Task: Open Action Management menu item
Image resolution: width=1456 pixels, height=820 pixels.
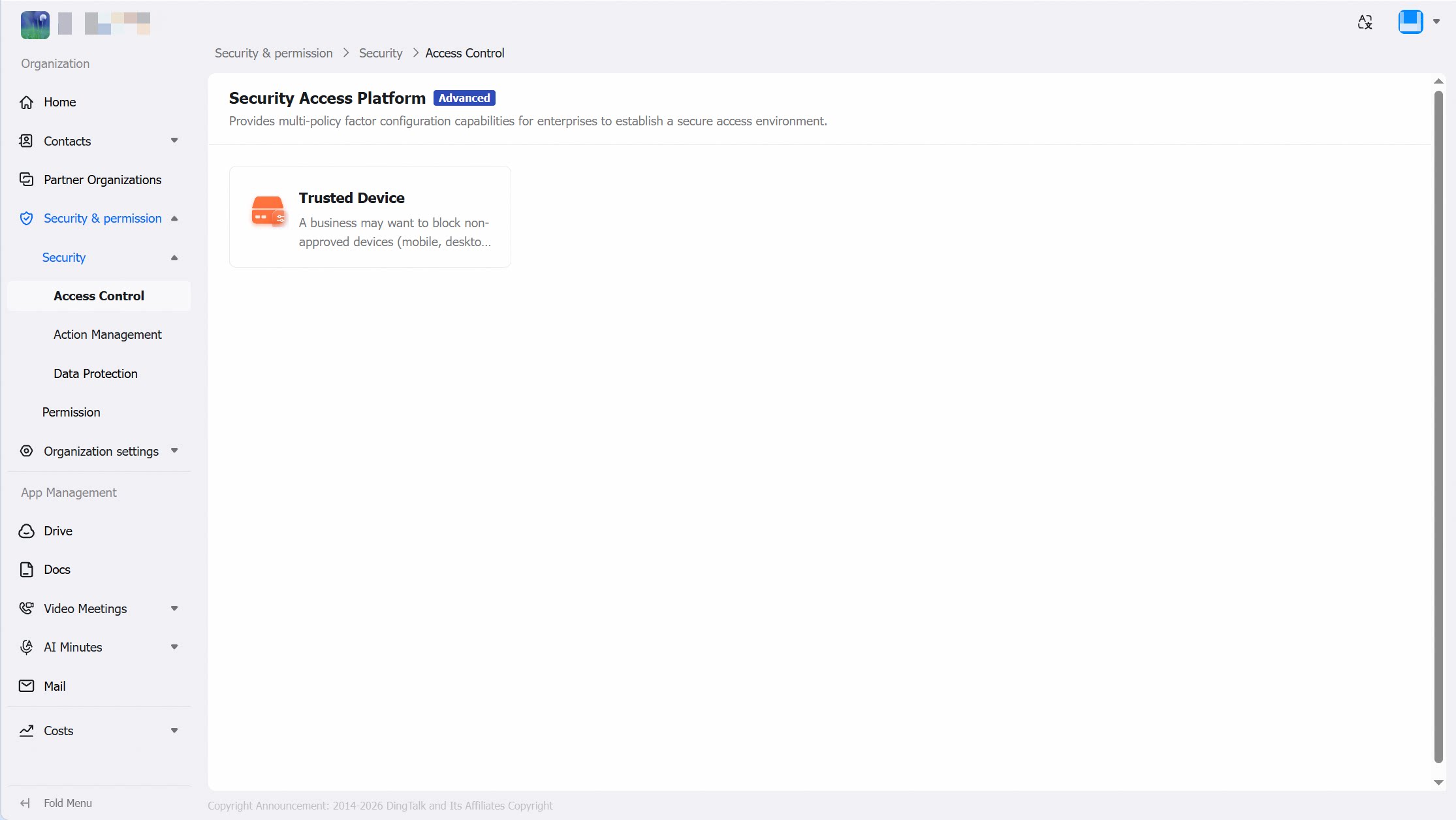Action: tap(108, 334)
